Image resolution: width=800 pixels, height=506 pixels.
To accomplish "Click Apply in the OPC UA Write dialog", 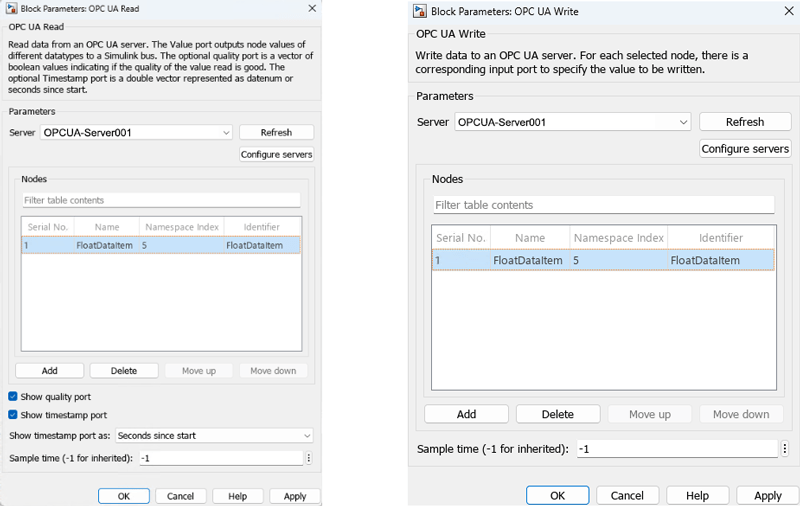I will pyautogui.click(x=768, y=495).
